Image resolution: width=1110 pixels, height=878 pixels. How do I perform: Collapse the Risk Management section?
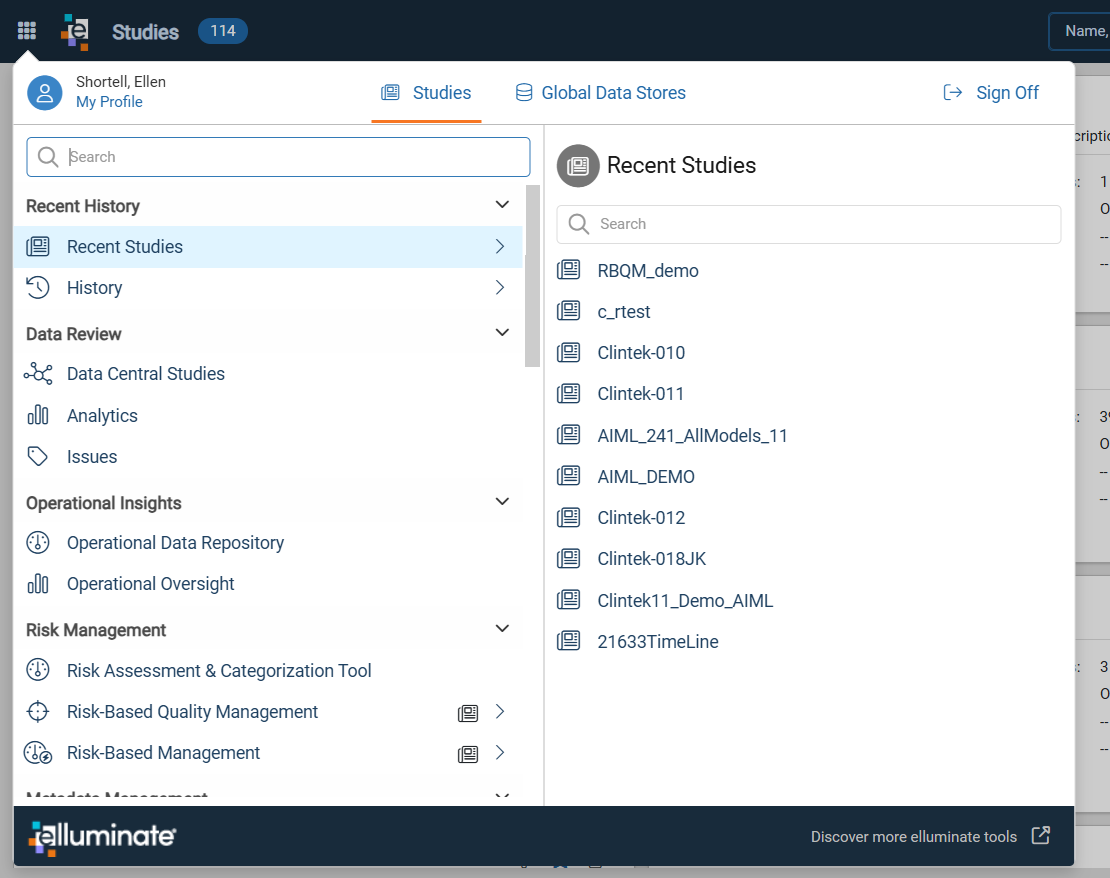[x=502, y=628]
